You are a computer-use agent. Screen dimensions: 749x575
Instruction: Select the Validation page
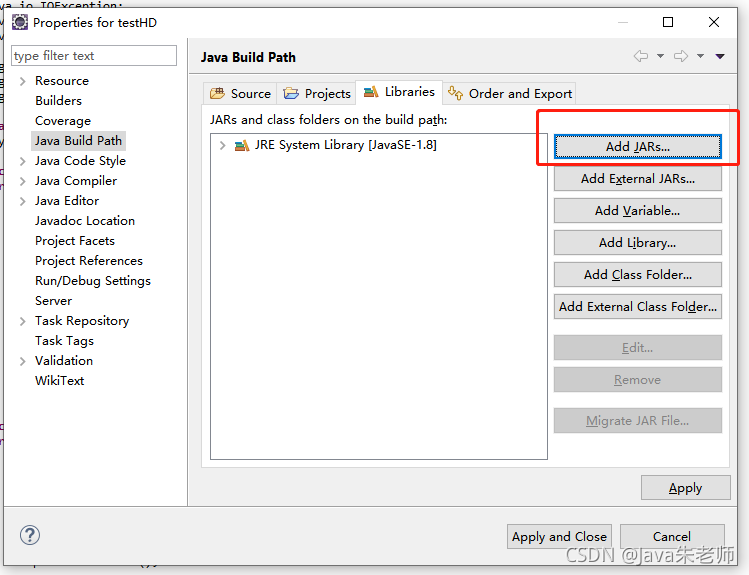tap(64, 361)
